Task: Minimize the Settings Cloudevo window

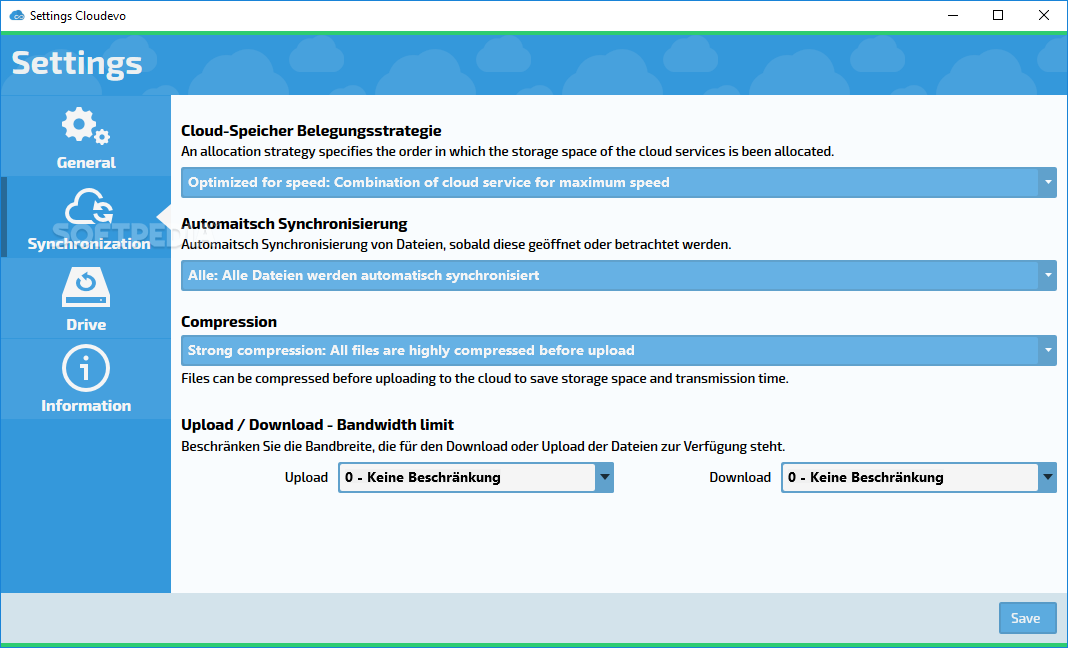Action: (953, 15)
